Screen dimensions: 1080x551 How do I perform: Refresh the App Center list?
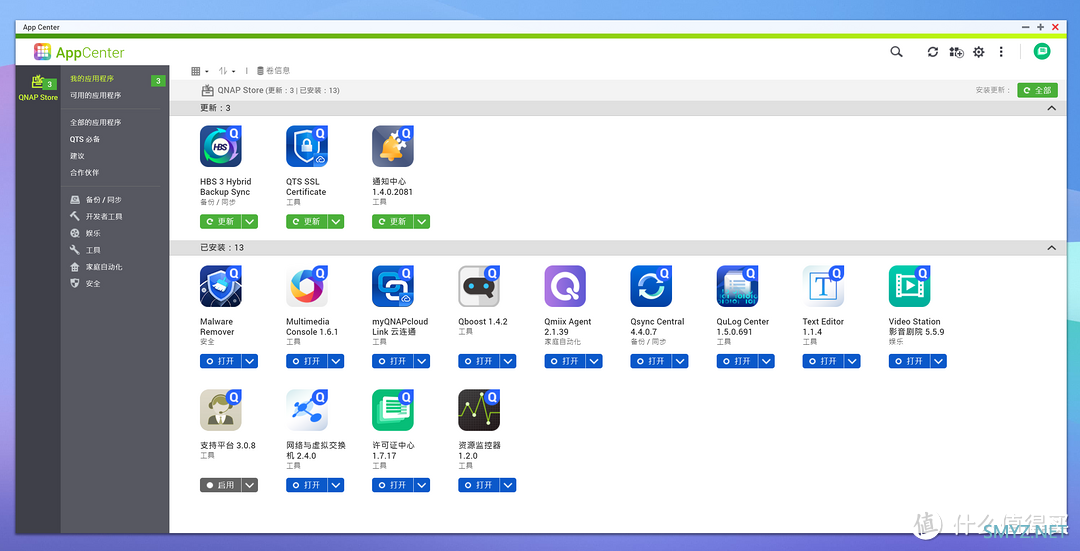933,52
